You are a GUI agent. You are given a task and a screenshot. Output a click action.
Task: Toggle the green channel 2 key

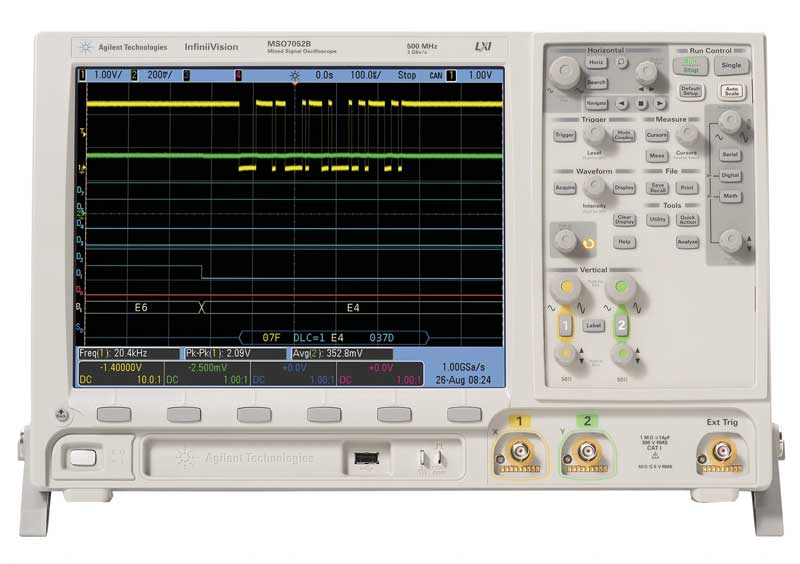pos(621,326)
